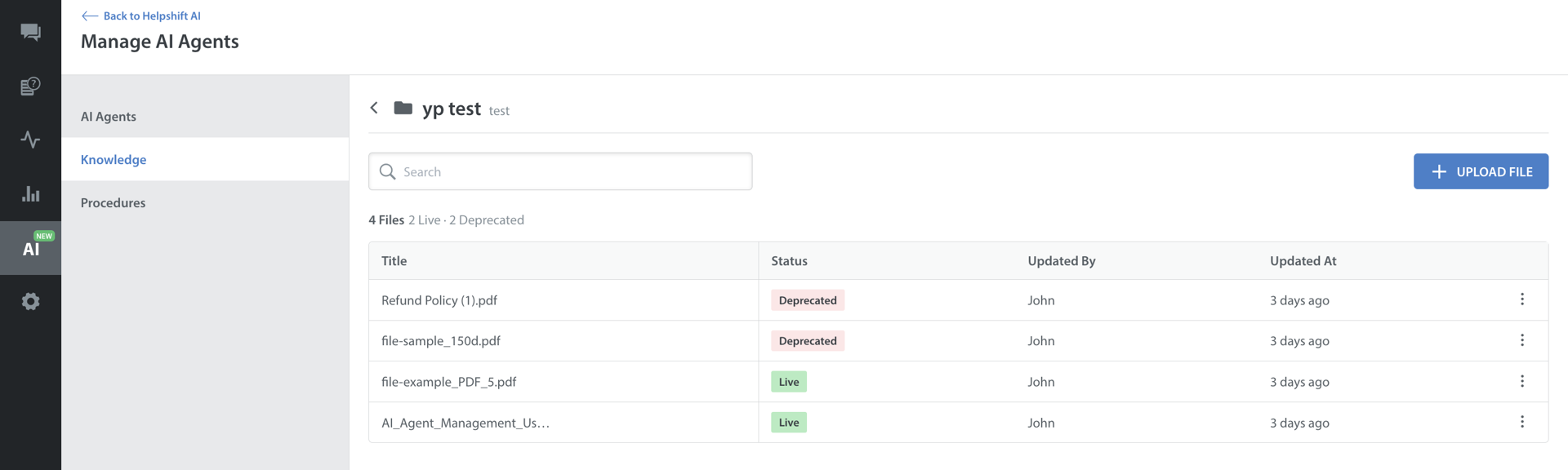Open options menu for AI_Agent_Management file row
The width and height of the screenshot is (1568, 470).
point(1521,422)
